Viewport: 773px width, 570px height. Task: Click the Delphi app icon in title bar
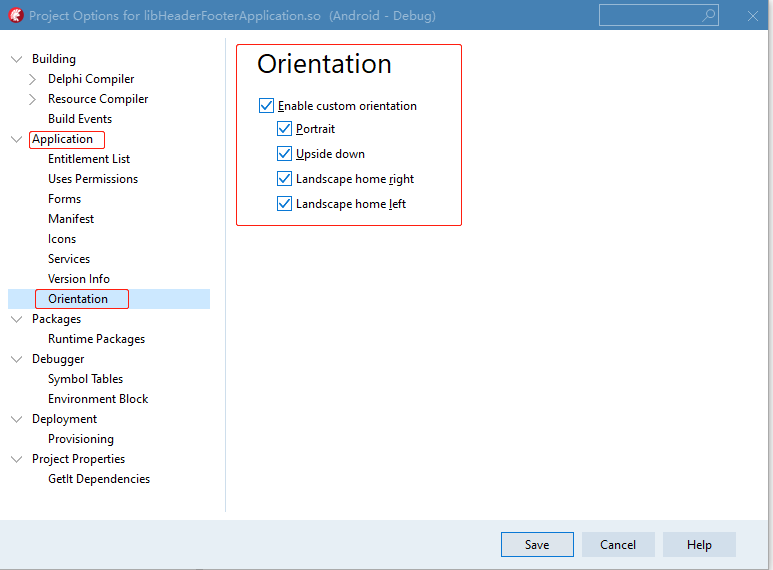tap(15, 16)
